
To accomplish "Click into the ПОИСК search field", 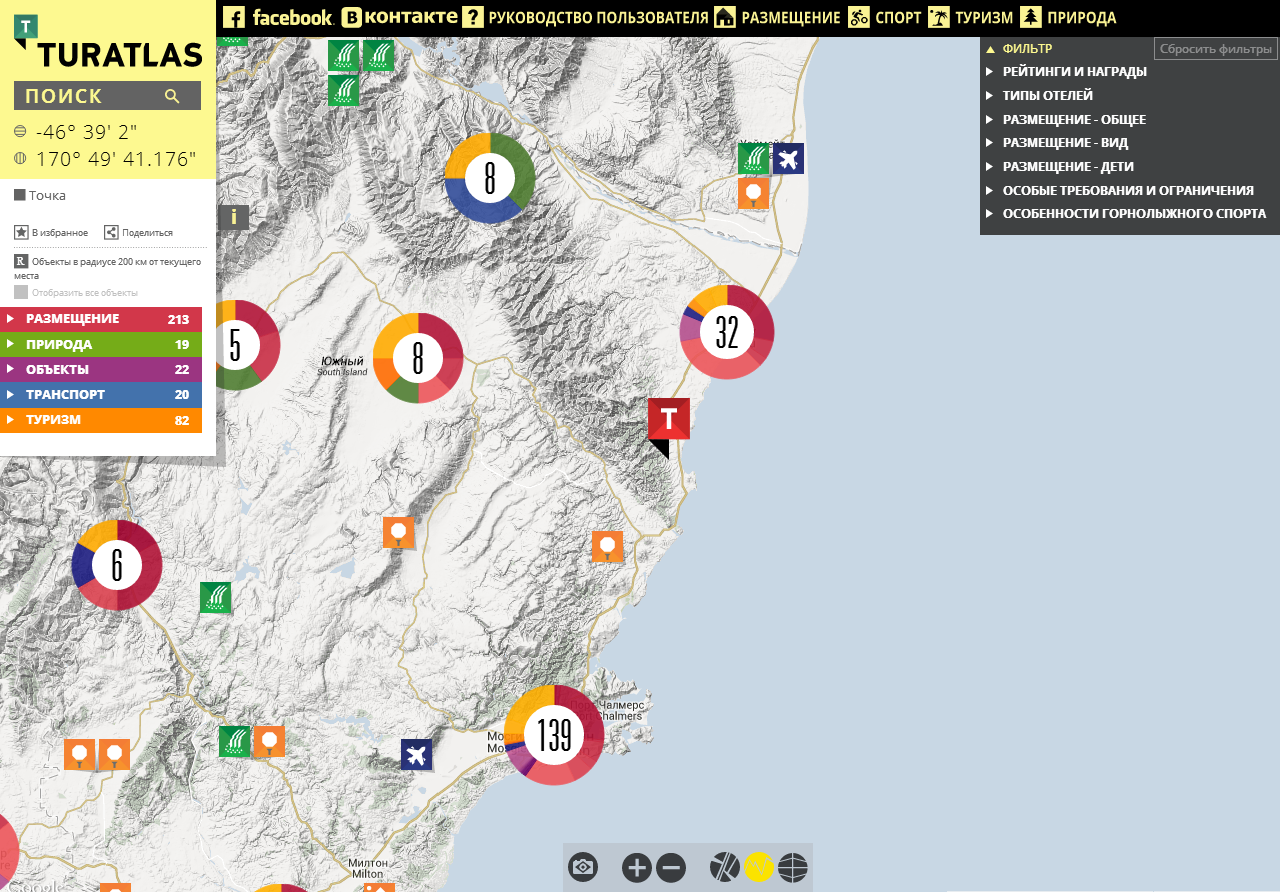I will click(107, 96).
